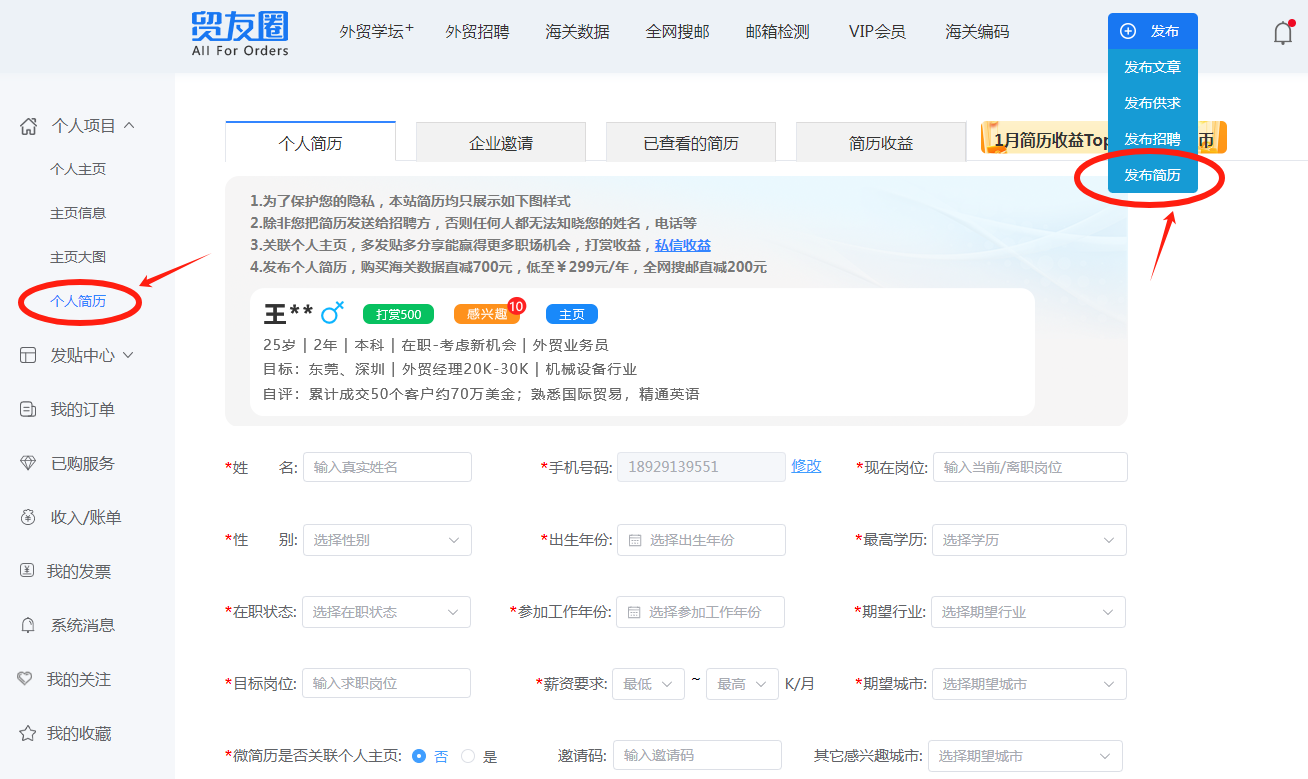Click the home icon beside 个人项目
This screenshot has width=1308, height=779.
coord(29,126)
